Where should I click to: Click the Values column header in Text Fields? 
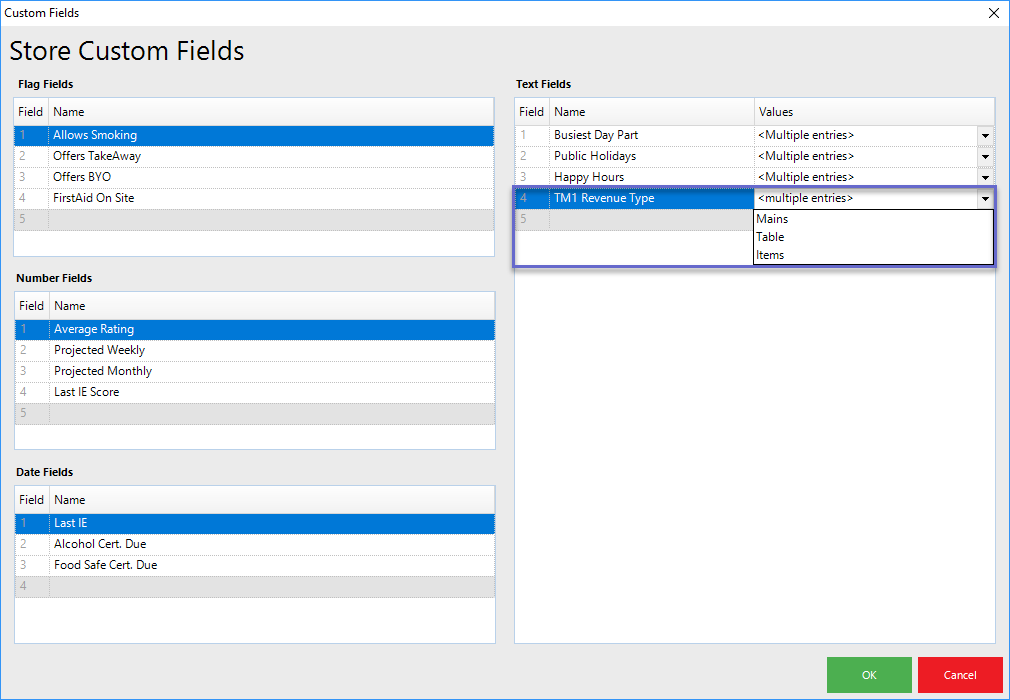coord(874,112)
